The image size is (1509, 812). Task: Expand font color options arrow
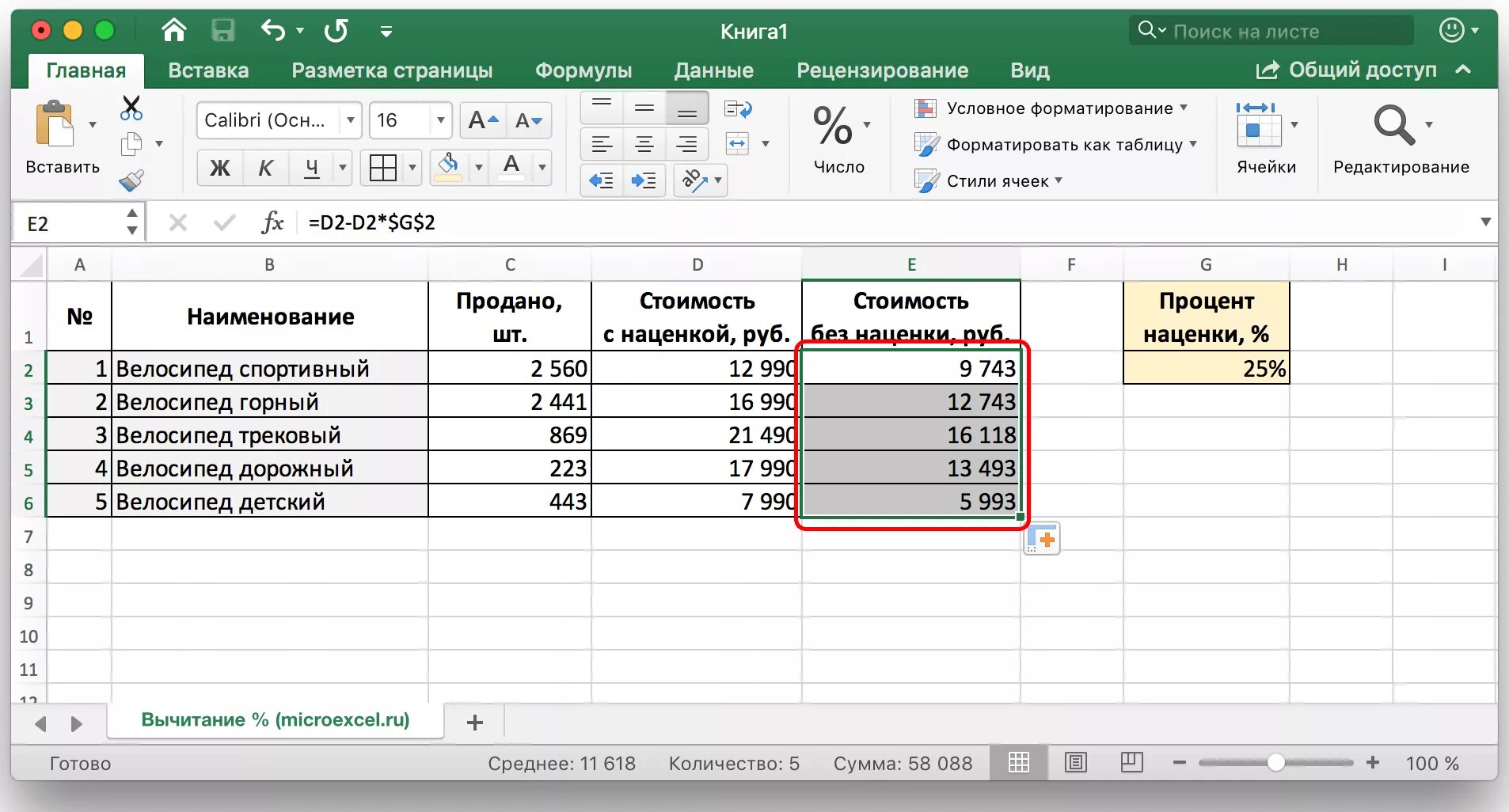pos(542,167)
